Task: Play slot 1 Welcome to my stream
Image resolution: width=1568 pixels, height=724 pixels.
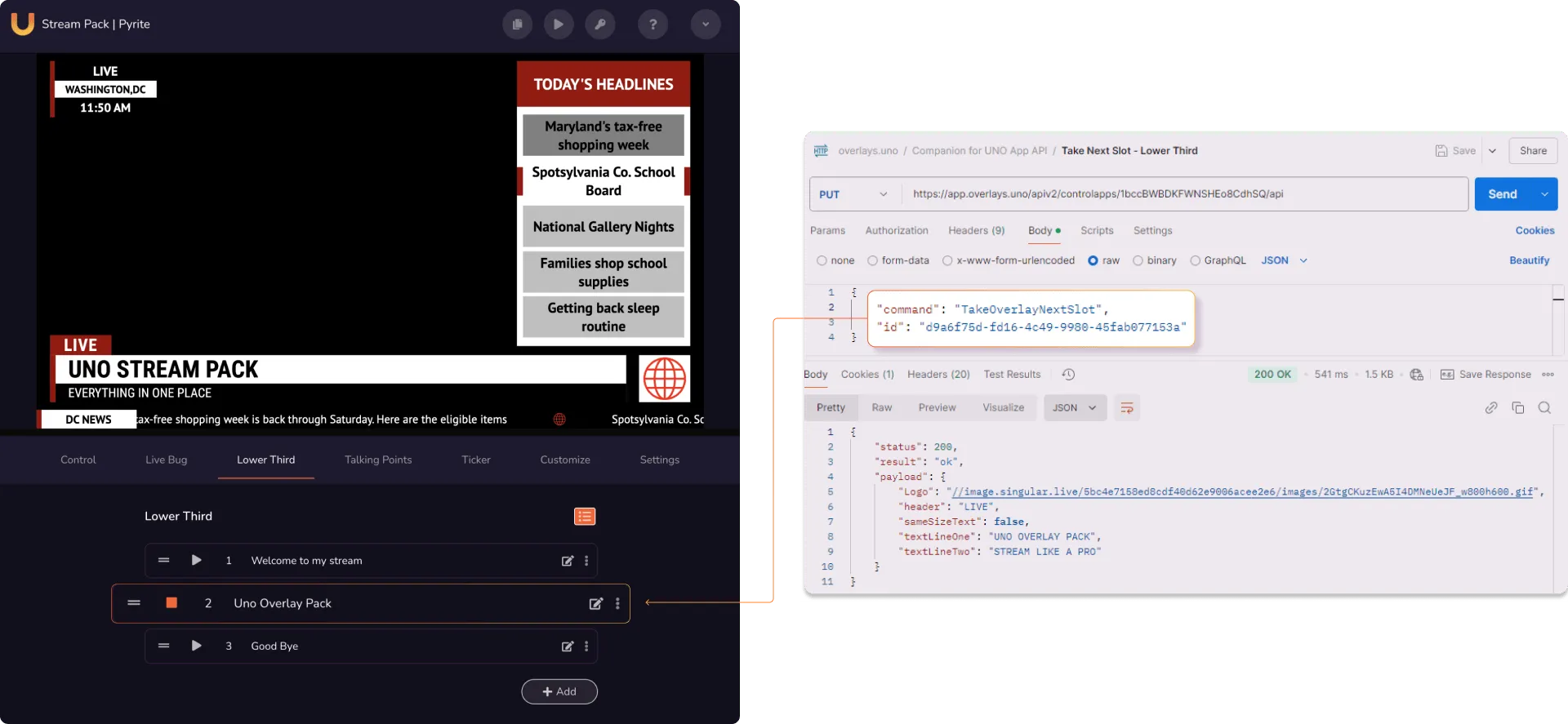Action: [196, 560]
